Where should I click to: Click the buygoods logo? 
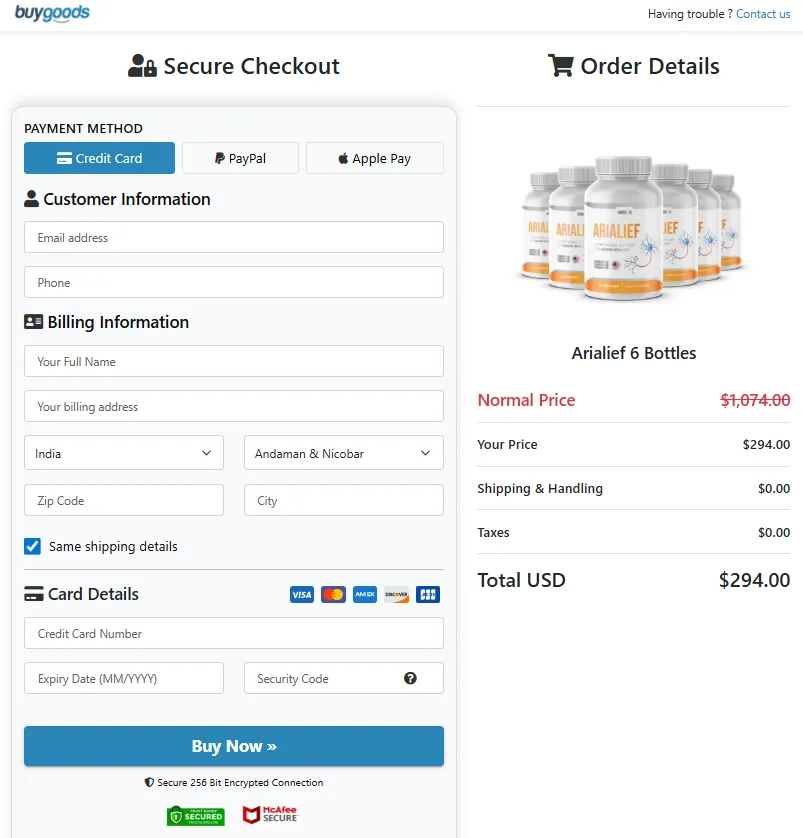pyautogui.click(x=52, y=13)
